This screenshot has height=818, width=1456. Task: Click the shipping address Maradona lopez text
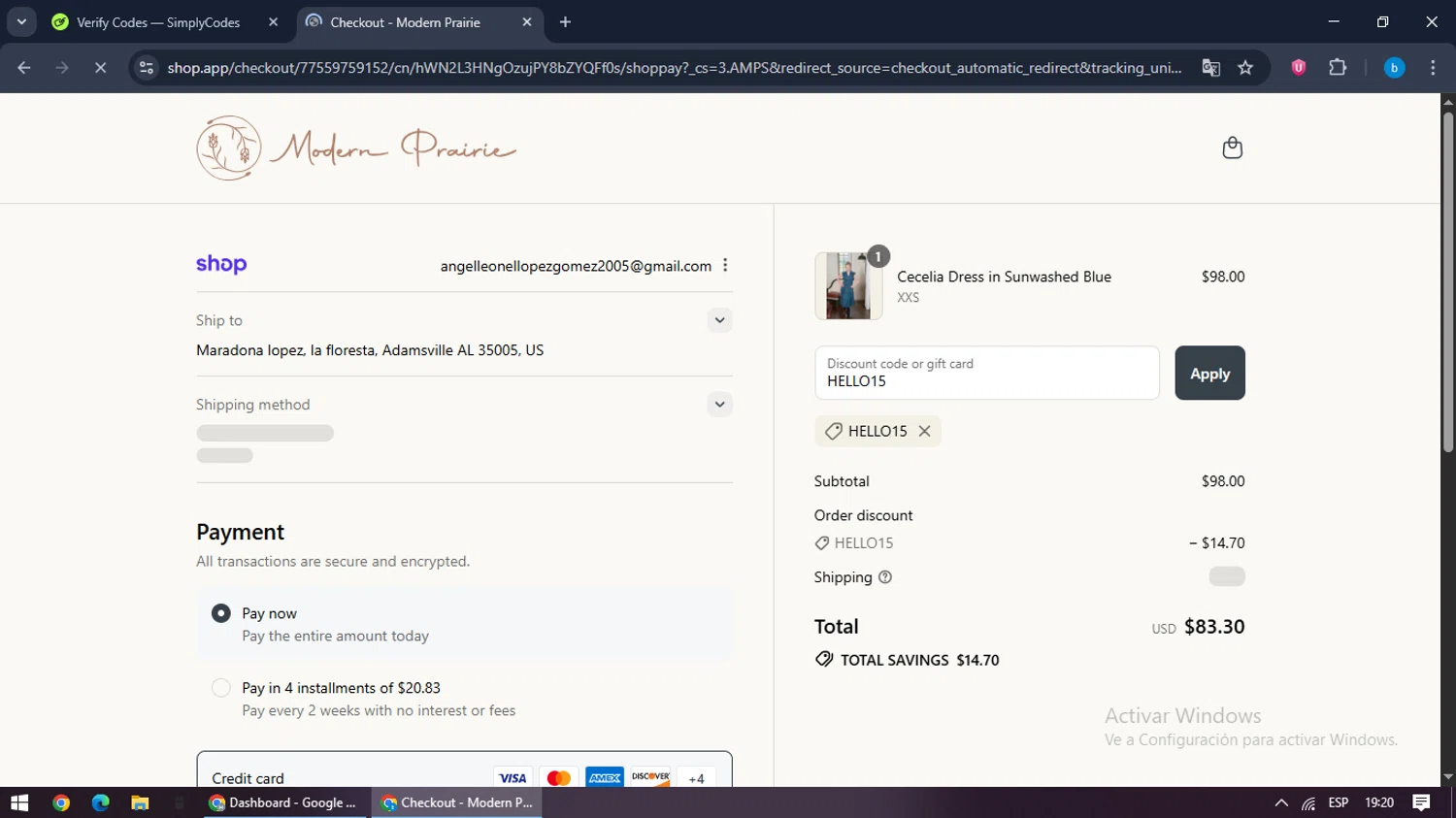click(x=370, y=350)
